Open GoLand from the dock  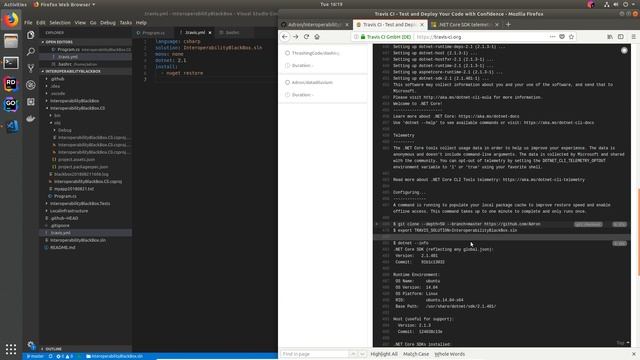click(11, 104)
